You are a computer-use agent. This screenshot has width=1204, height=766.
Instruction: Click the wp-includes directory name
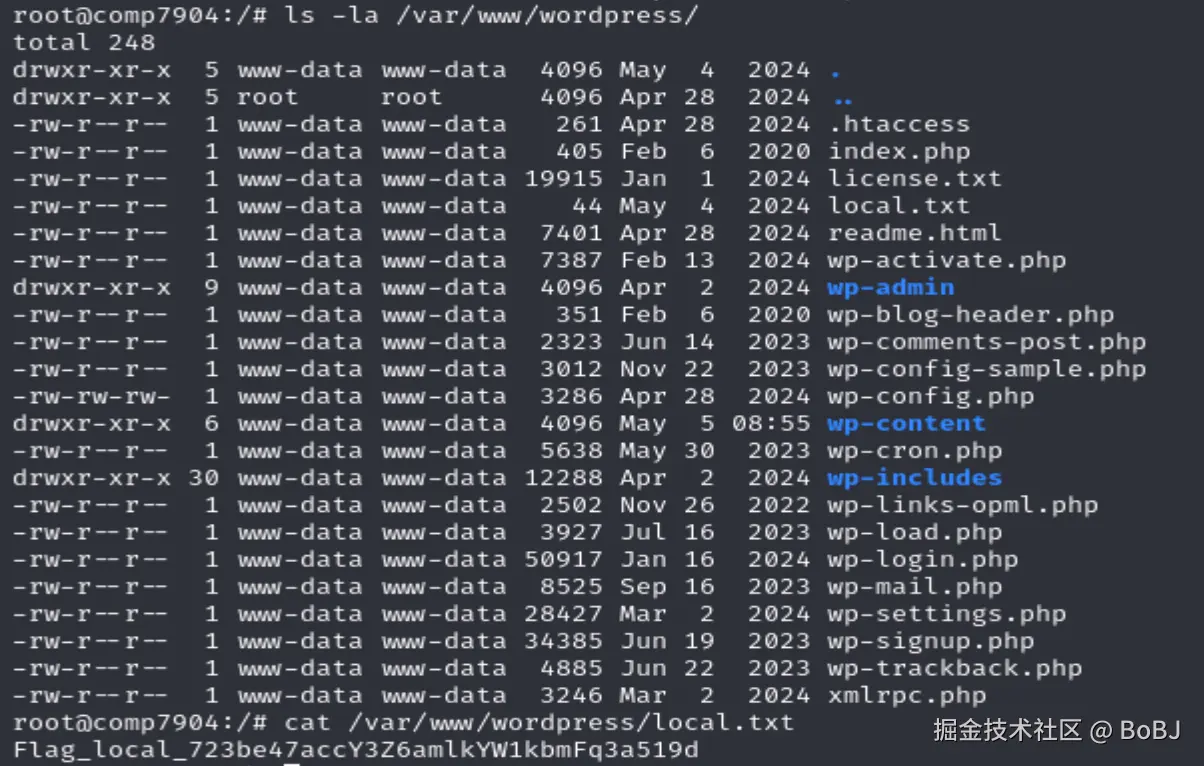coord(914,478)
